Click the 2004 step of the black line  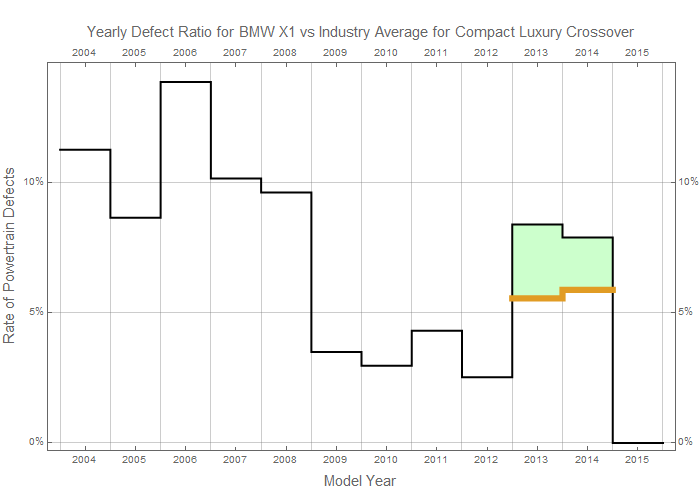tap(85, 149)
